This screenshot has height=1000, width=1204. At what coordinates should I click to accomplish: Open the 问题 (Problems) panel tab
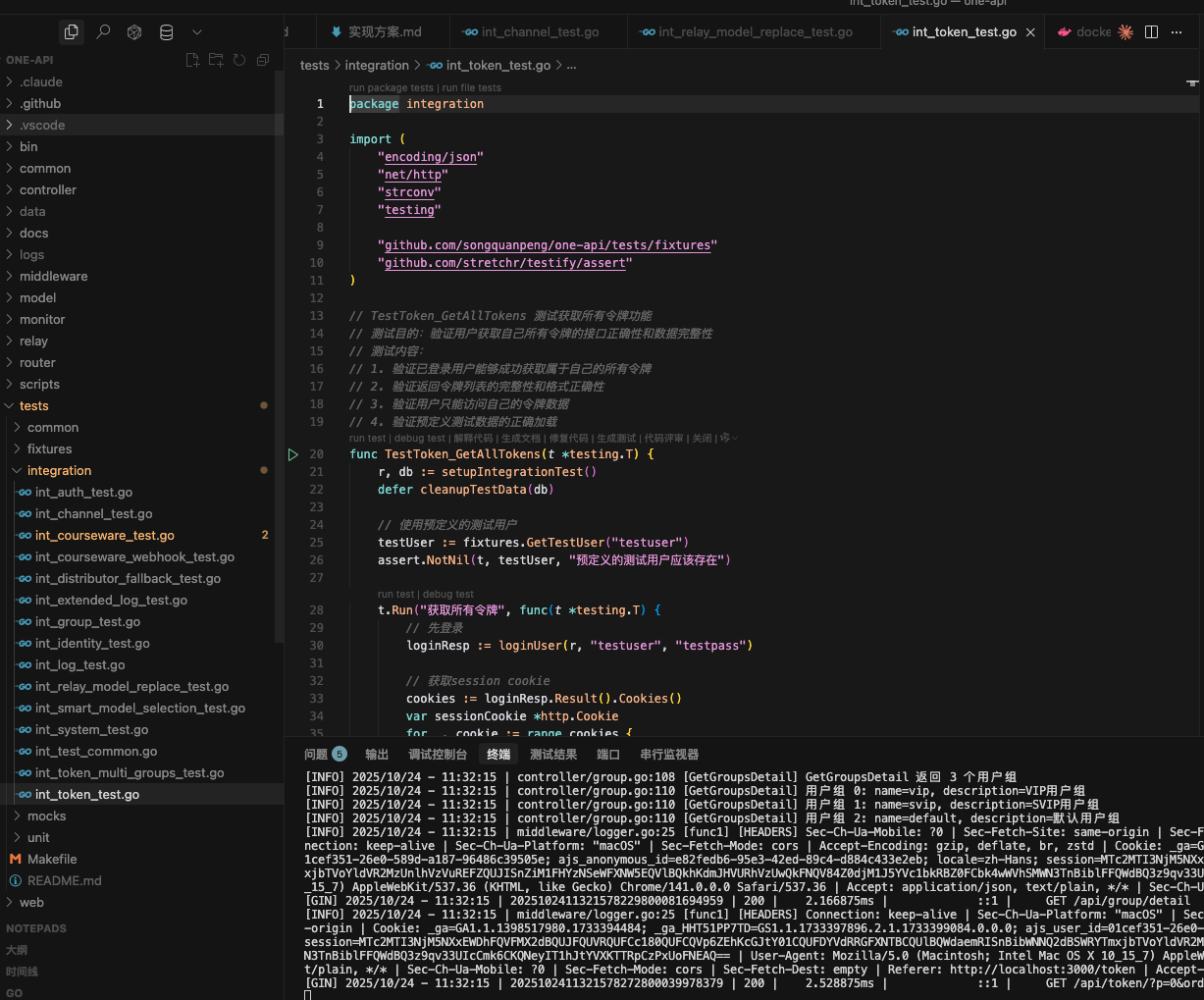(x=316, y=755)
